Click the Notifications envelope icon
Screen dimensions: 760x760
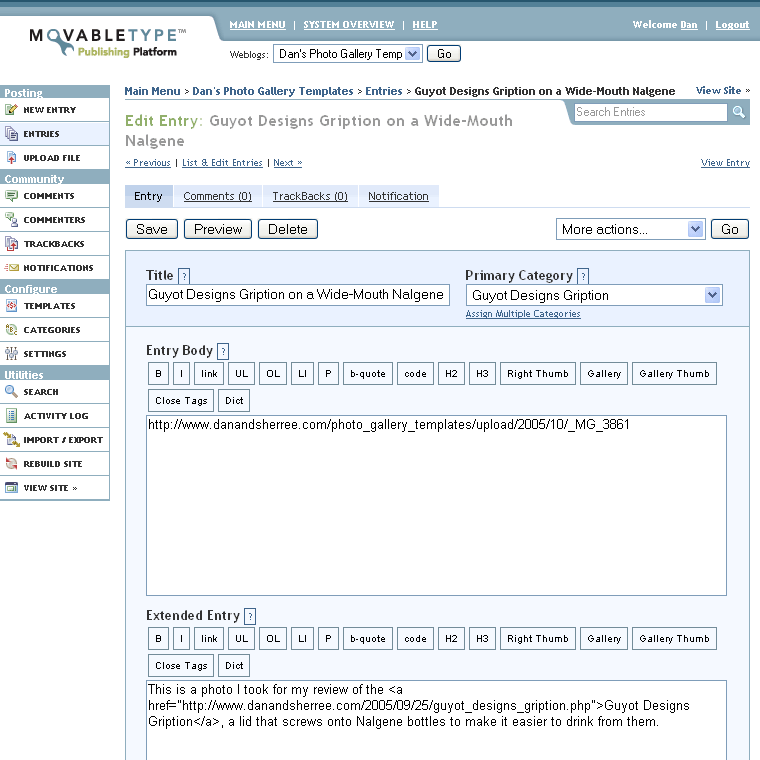point(11,268)
